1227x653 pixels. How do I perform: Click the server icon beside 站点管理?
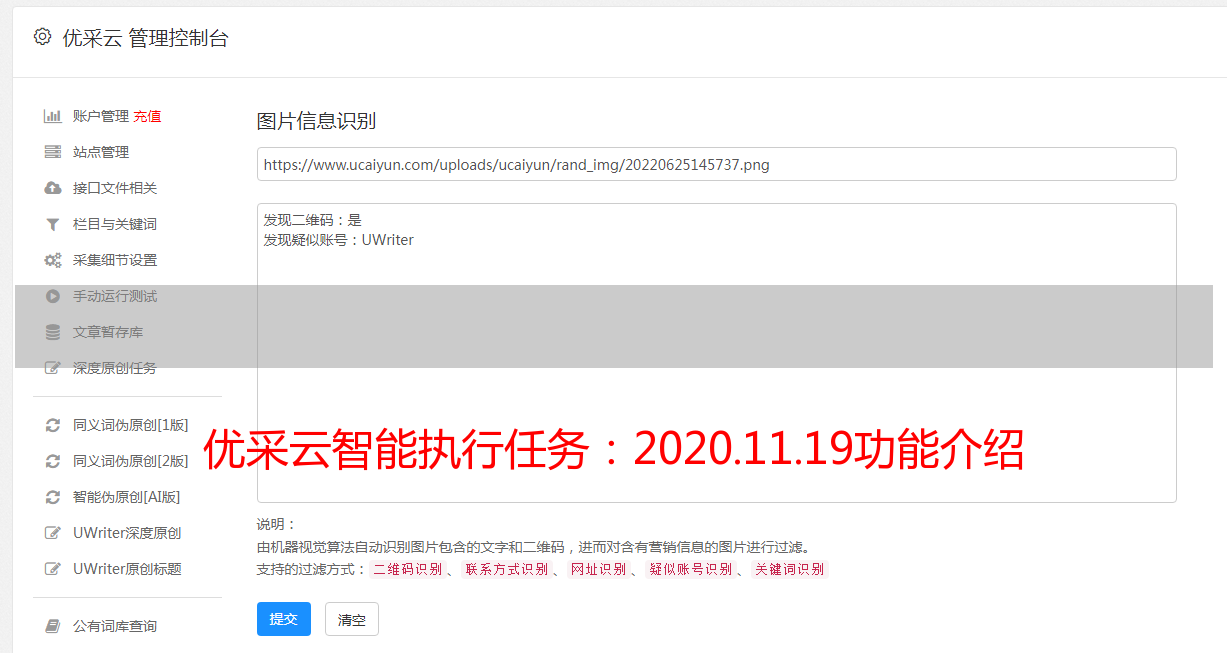[53, 152]
